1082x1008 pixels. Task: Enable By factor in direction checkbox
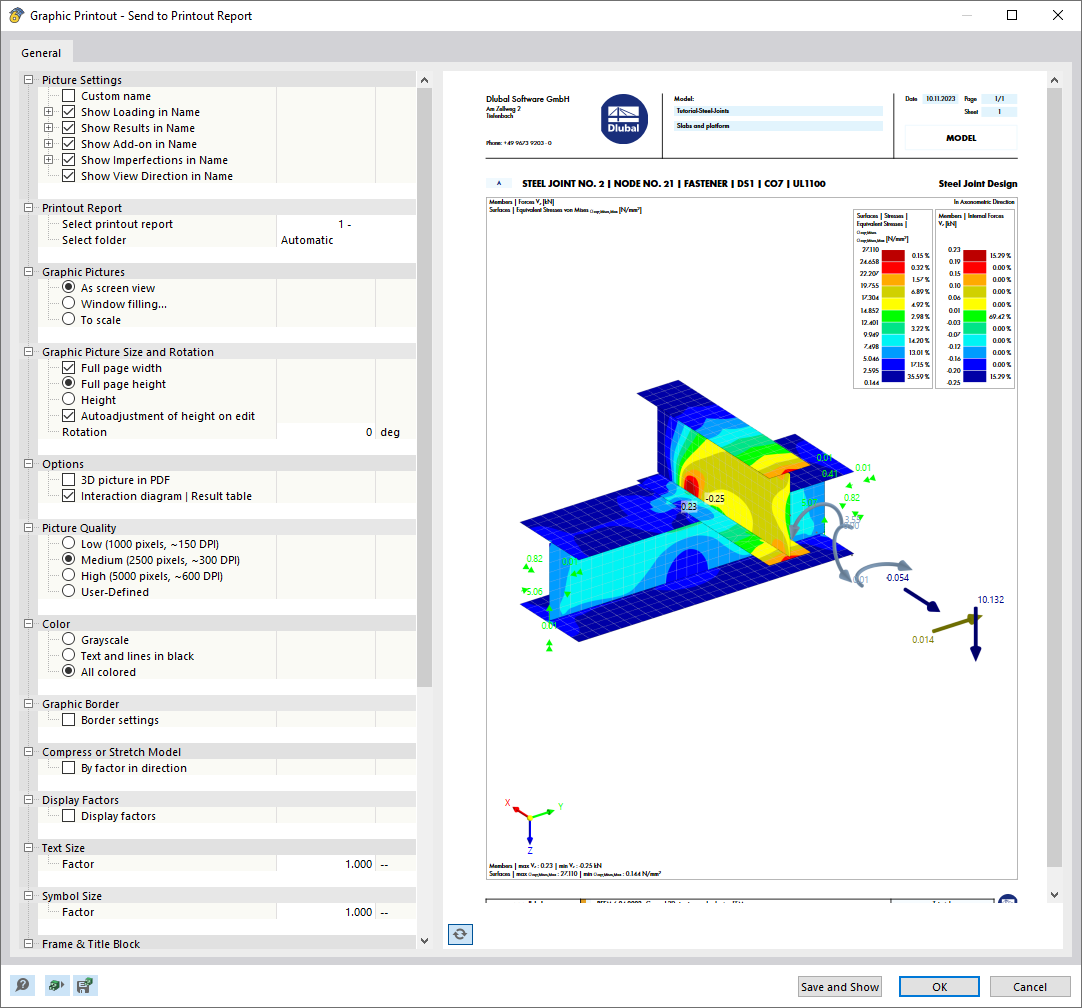point(69,767)
